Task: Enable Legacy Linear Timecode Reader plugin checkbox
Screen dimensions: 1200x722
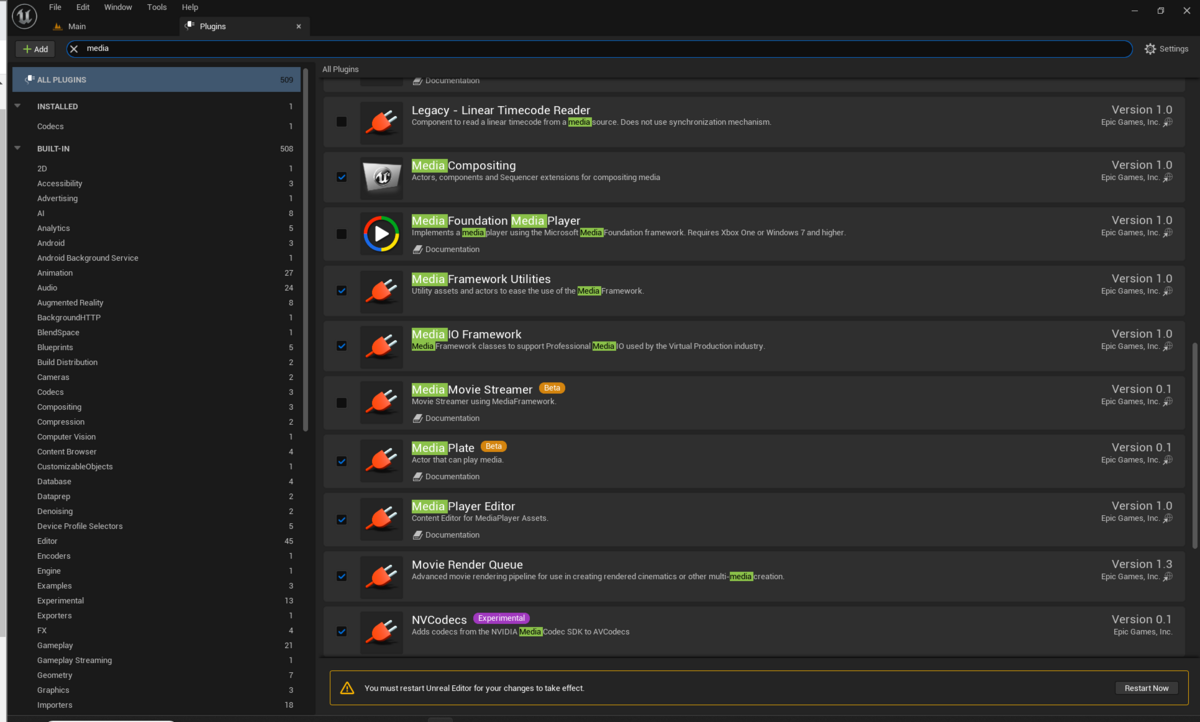Action: pos(342,122)
